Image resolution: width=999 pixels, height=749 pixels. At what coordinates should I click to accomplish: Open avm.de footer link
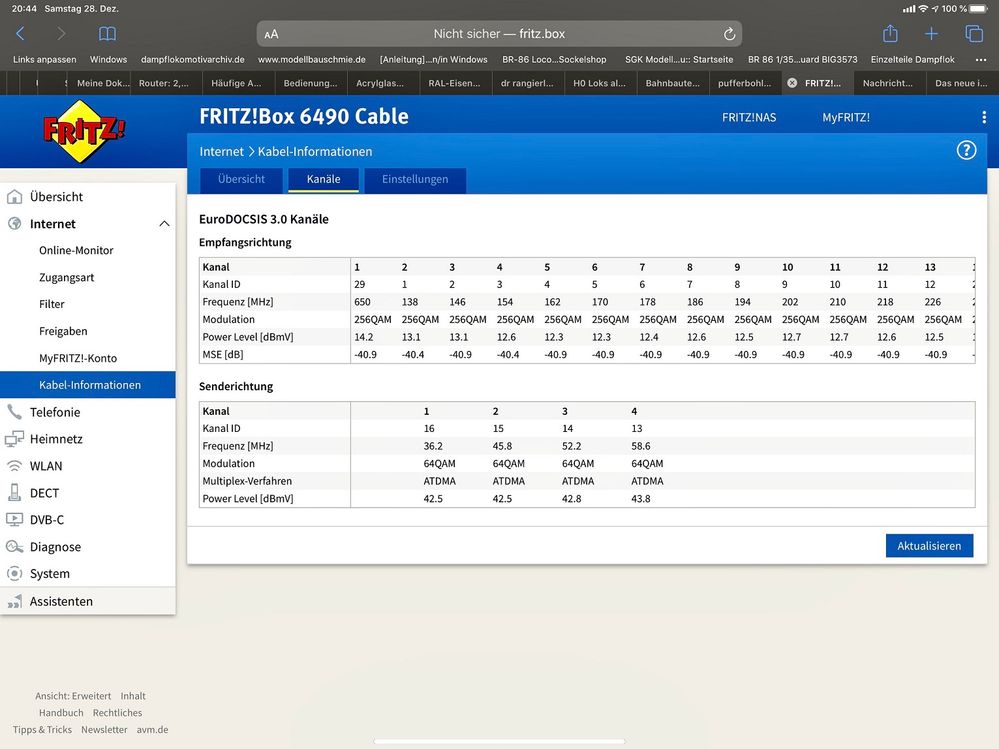(152, 729)
